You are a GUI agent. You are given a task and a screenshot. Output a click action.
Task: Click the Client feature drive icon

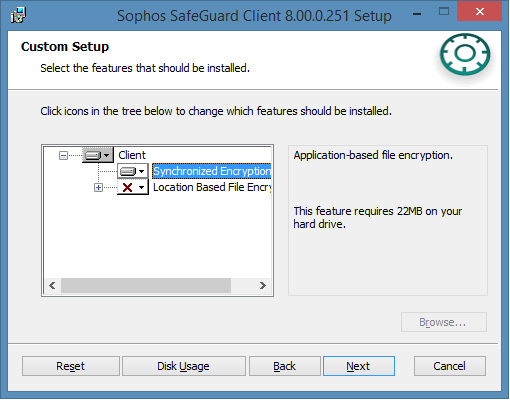pyautogui.click(x=93, y=155)
